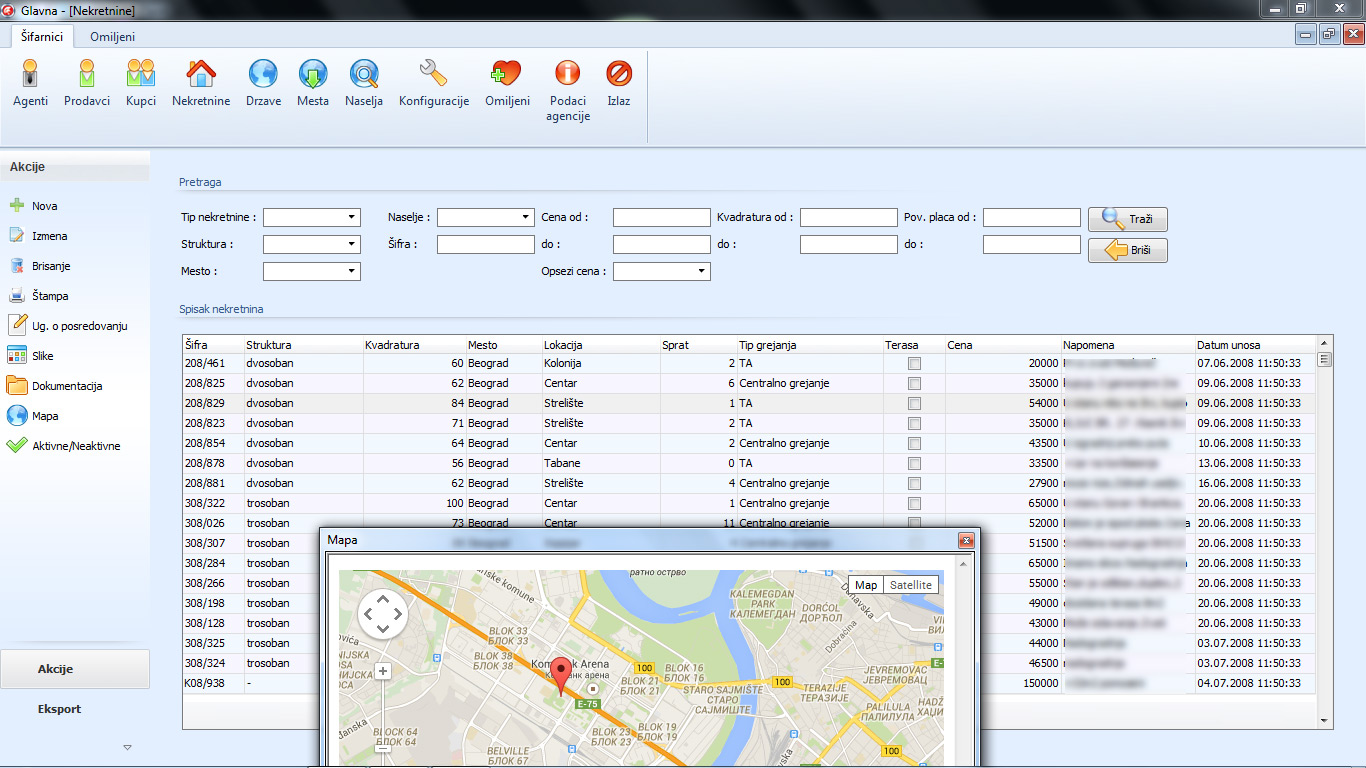This screenshot has width=1366, height=768.
Task: Click the Briši clear button
Action: (x=1128, y=251)
